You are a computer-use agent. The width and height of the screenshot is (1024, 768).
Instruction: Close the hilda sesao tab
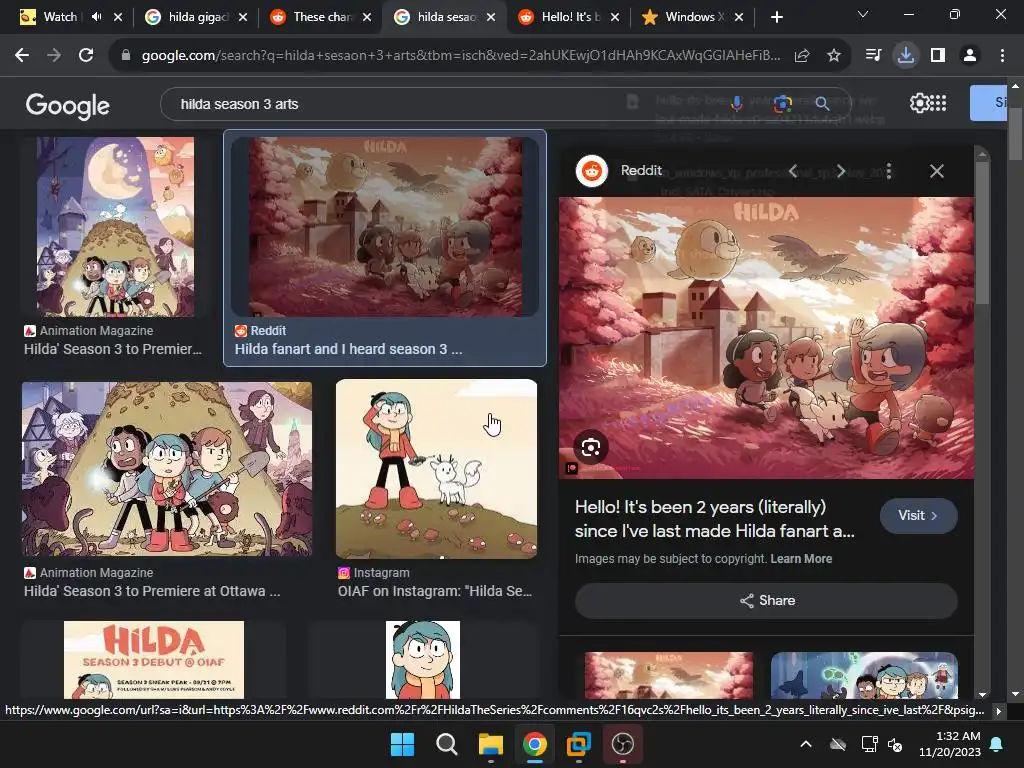(491, 17)
